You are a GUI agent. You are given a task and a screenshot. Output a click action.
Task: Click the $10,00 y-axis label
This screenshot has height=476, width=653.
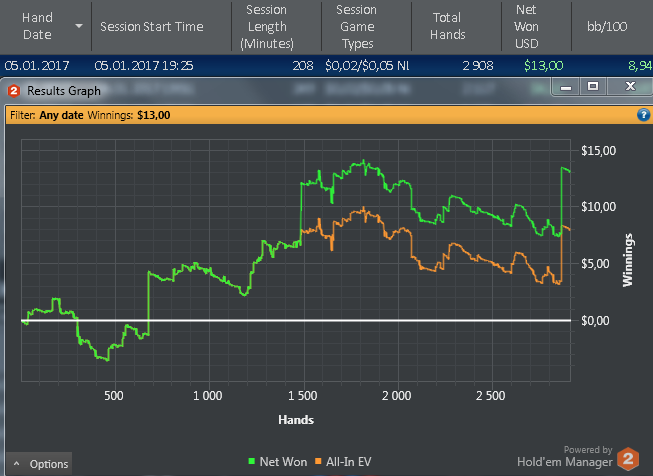(x=598, y=207)
